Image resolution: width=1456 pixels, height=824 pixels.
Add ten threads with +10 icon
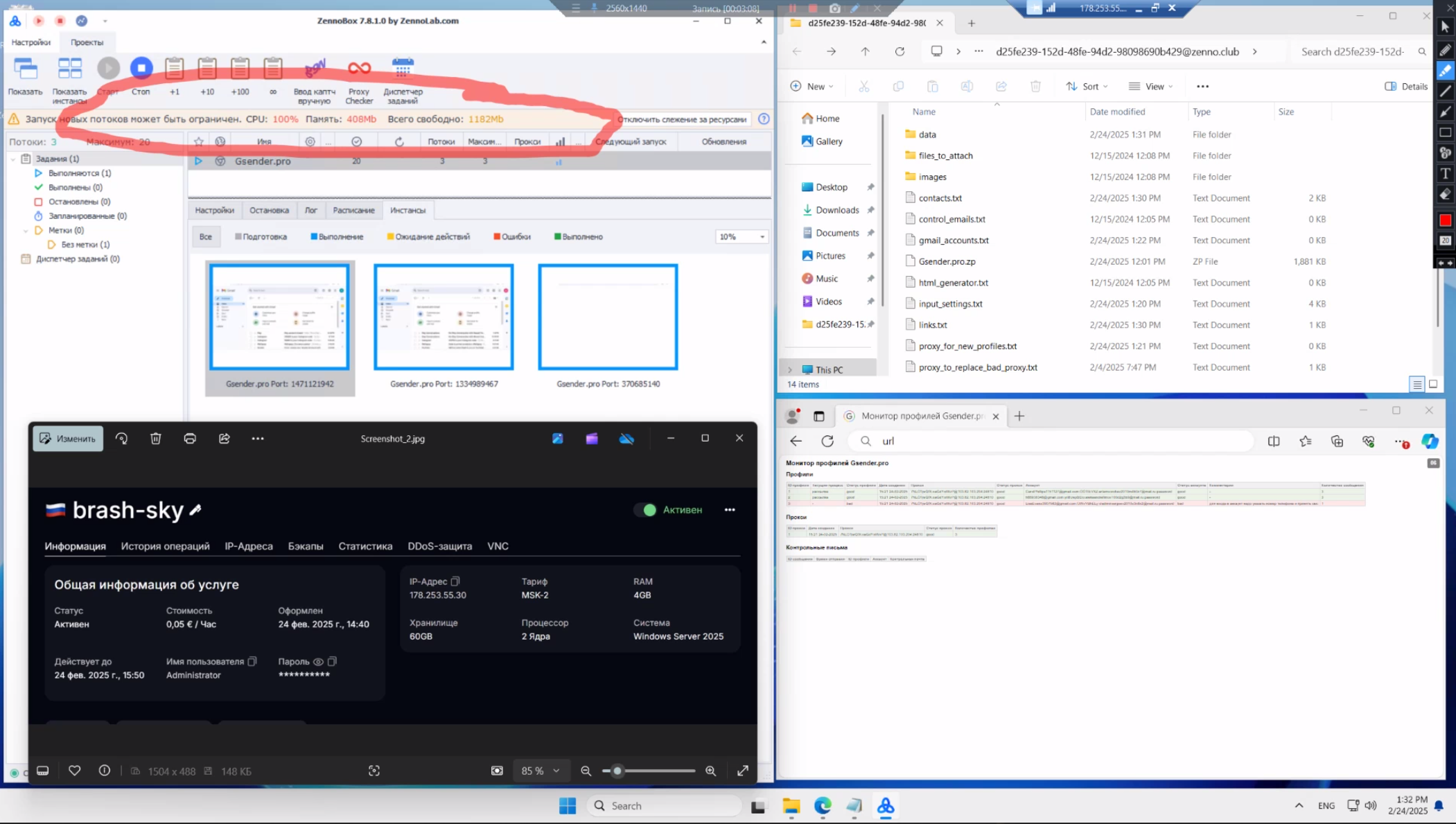tap(207, 75)
